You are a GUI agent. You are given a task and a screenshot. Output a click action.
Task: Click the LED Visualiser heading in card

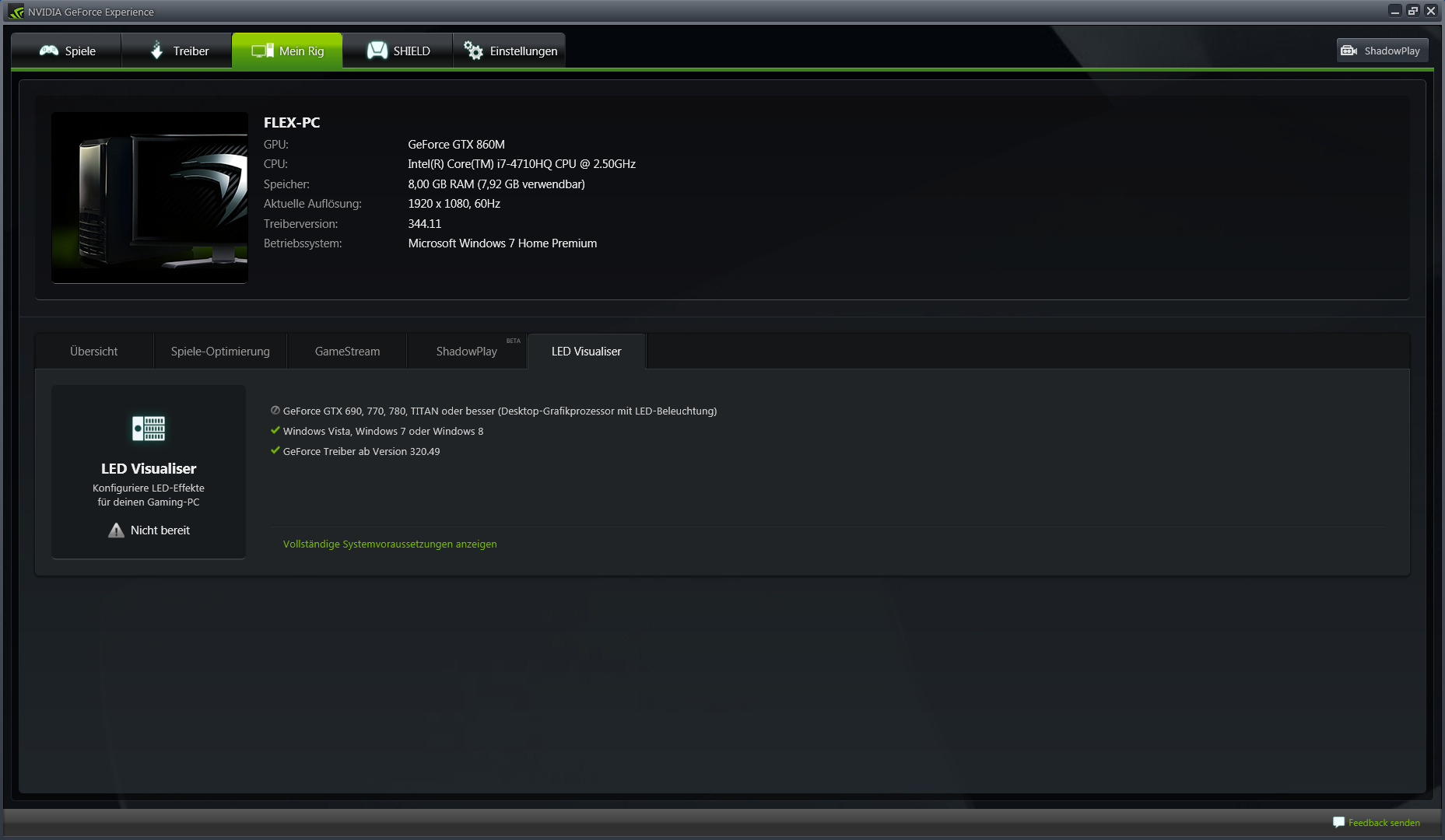coord(149,469)
